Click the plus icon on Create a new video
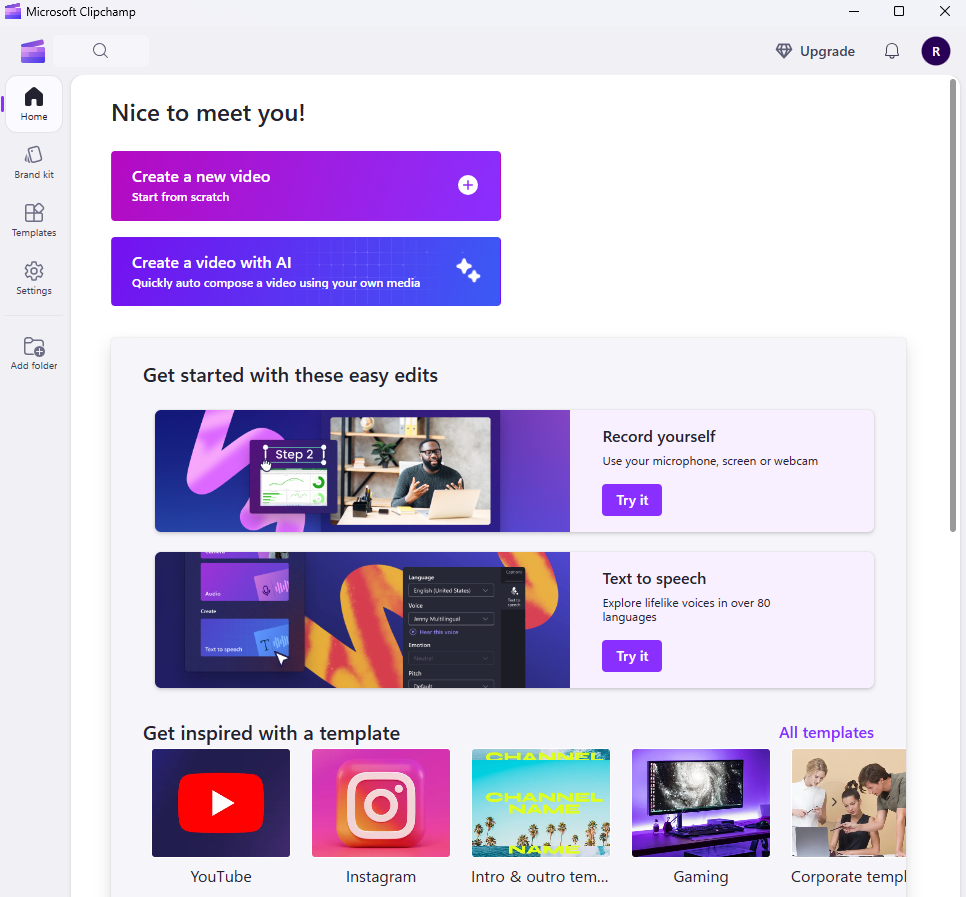 [468, 185]
